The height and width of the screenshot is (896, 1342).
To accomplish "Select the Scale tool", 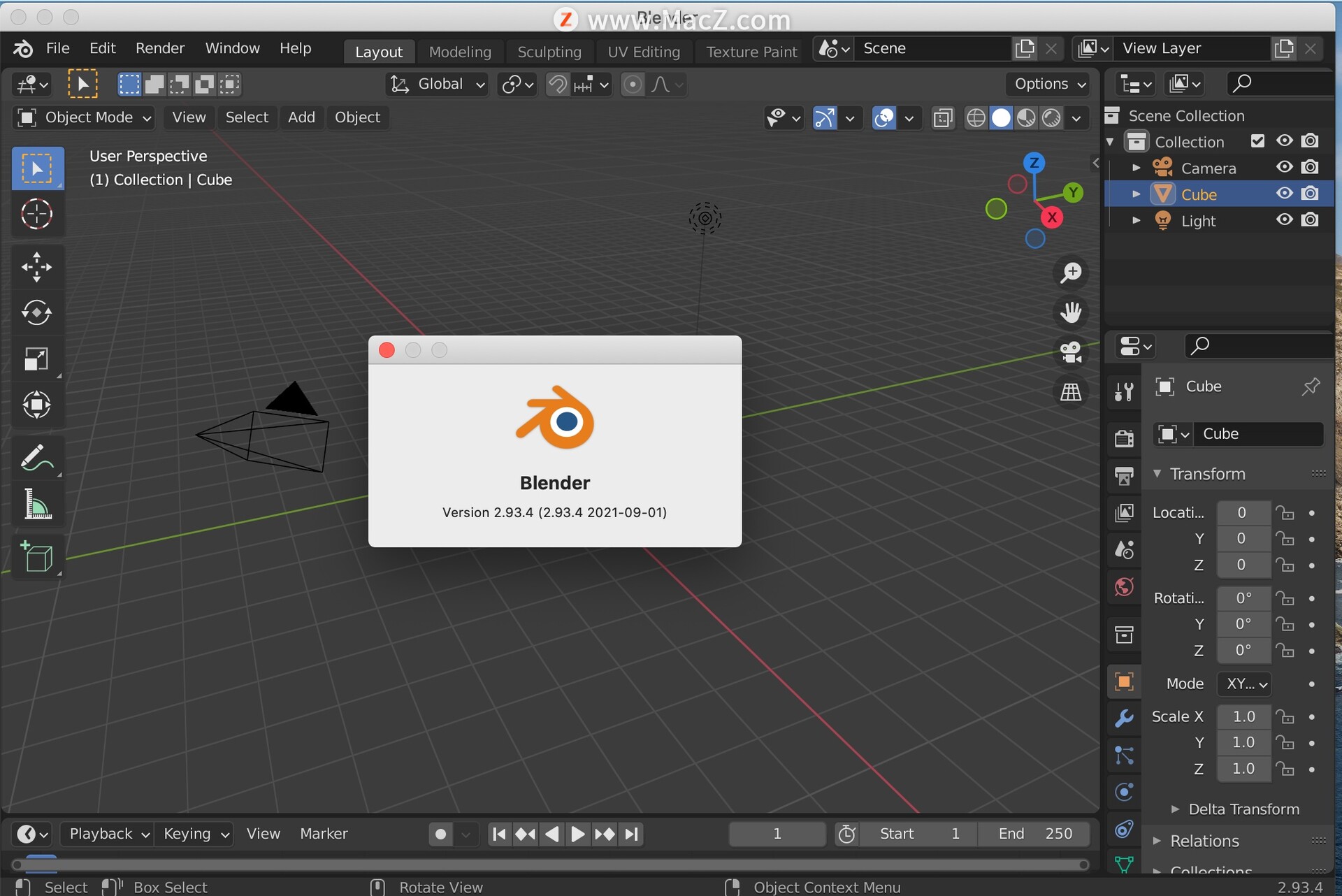I will pyautogui.click(x=37, y=359).
